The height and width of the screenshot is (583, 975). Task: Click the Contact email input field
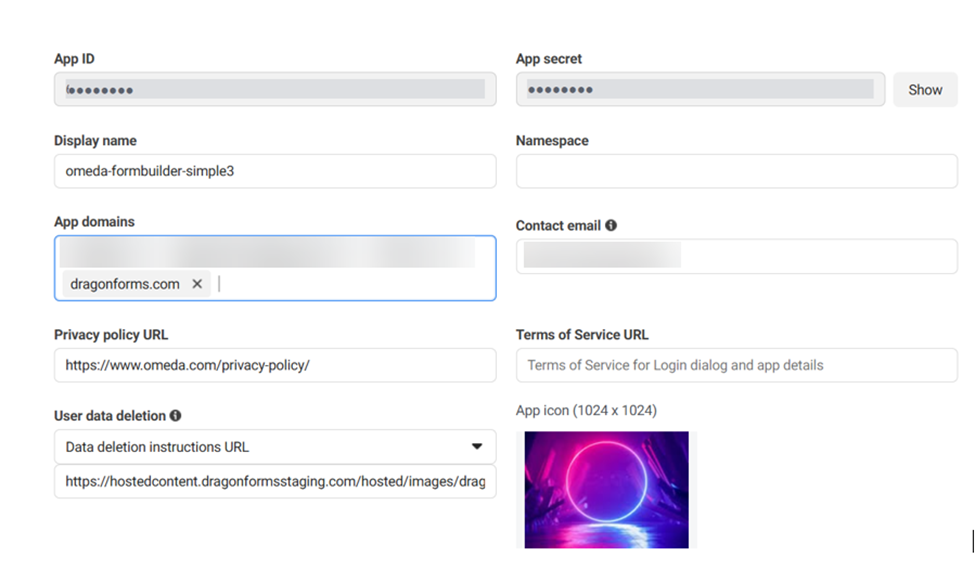[736, 256]
